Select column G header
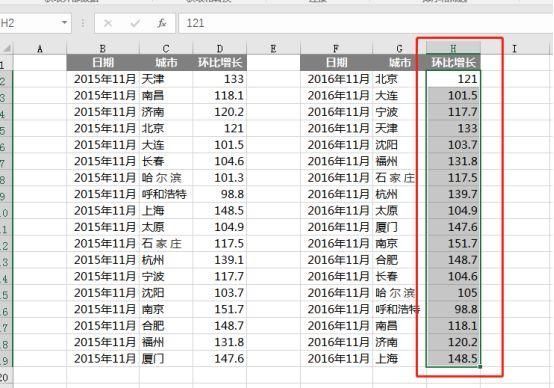The width and height of the screenshot is (554, 388). (x=399, y=48)
